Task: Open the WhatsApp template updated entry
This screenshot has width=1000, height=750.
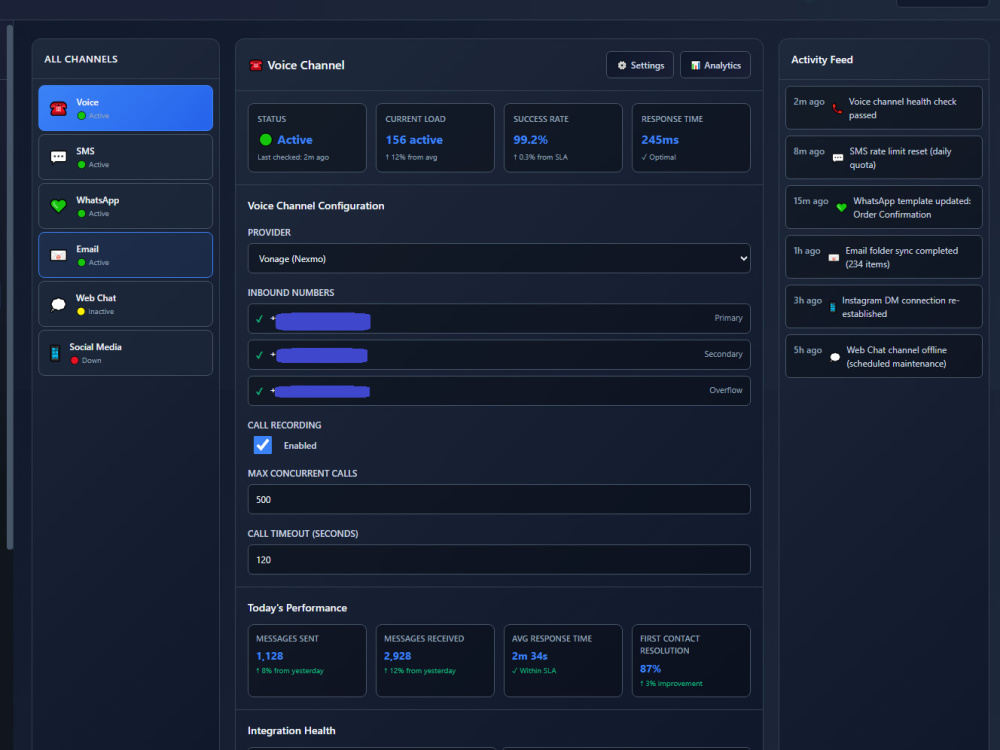Action: (x=884, y=207)
